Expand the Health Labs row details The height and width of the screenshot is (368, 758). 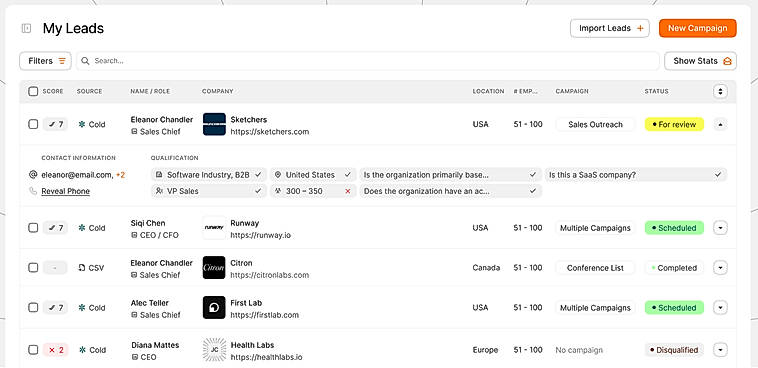(720, 350)
